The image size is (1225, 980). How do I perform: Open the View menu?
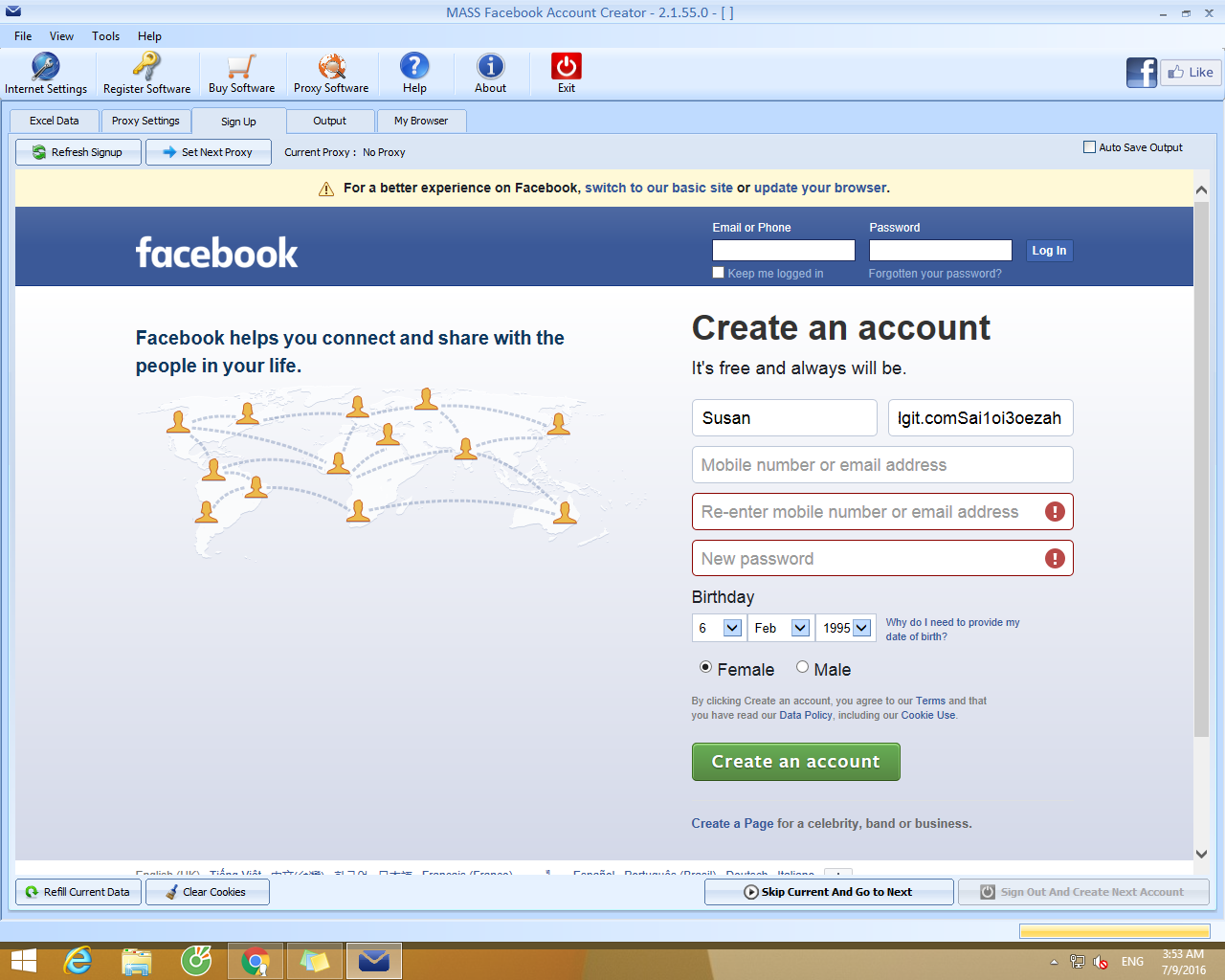[61, 36]
